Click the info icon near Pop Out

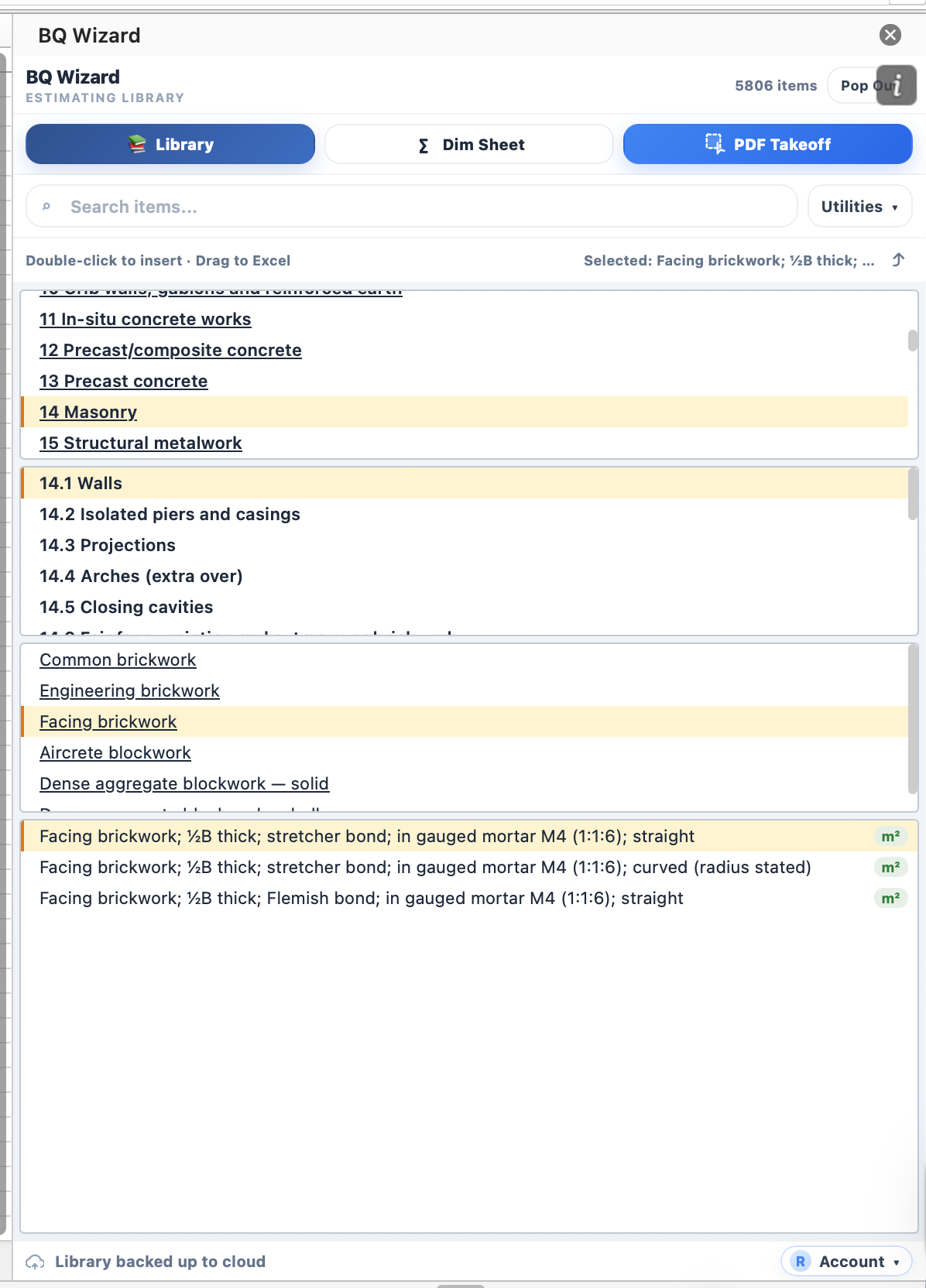tap(897, 85)
